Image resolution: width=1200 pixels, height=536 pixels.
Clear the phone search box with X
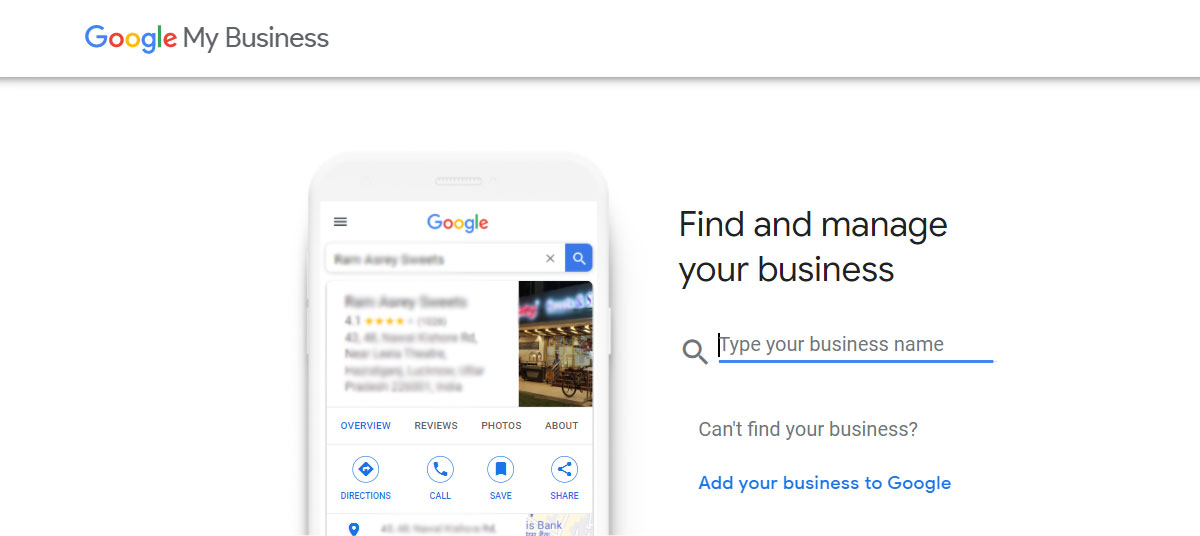550,258
